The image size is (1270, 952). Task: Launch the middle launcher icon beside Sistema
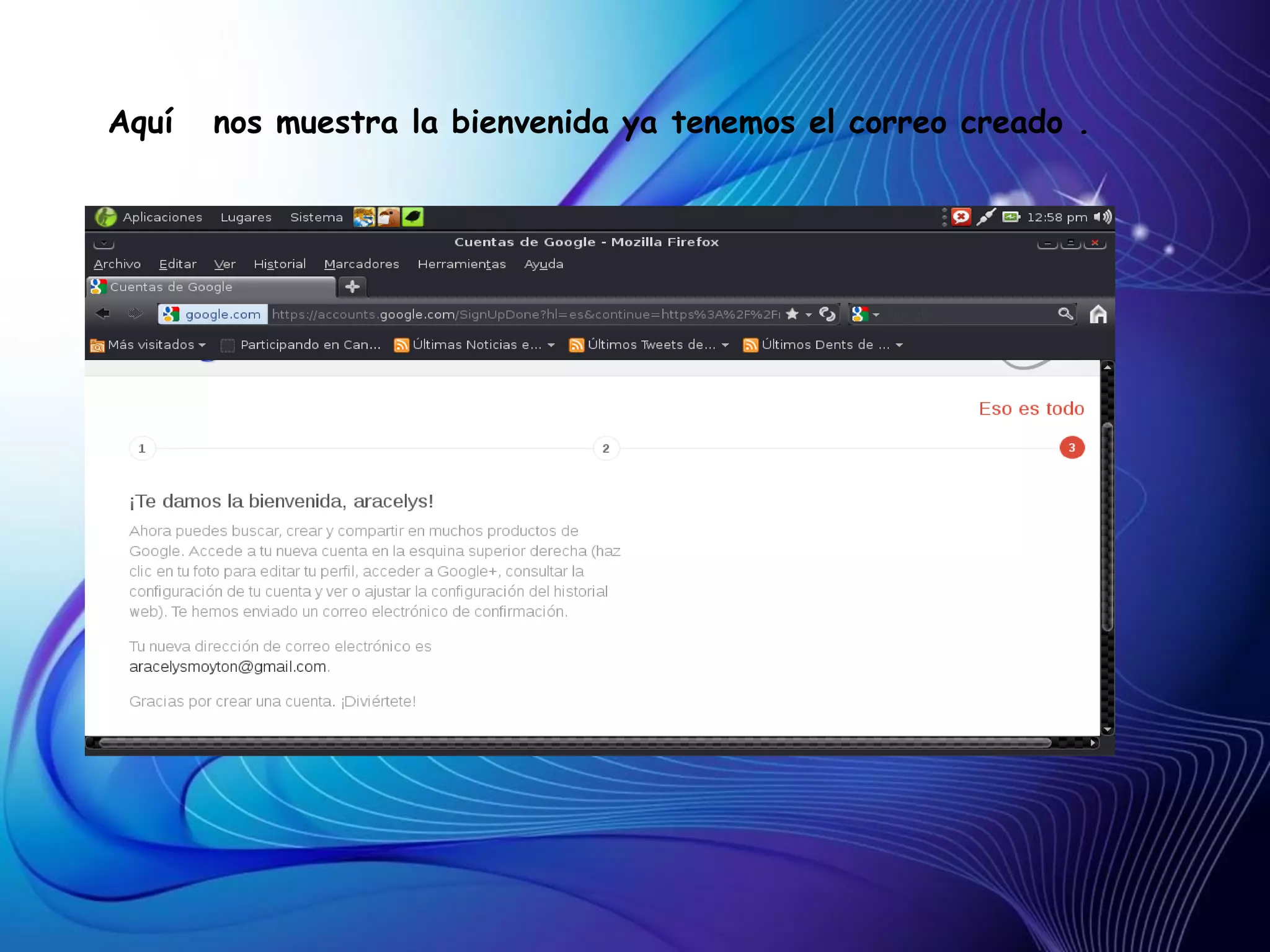tap(388, 217)
